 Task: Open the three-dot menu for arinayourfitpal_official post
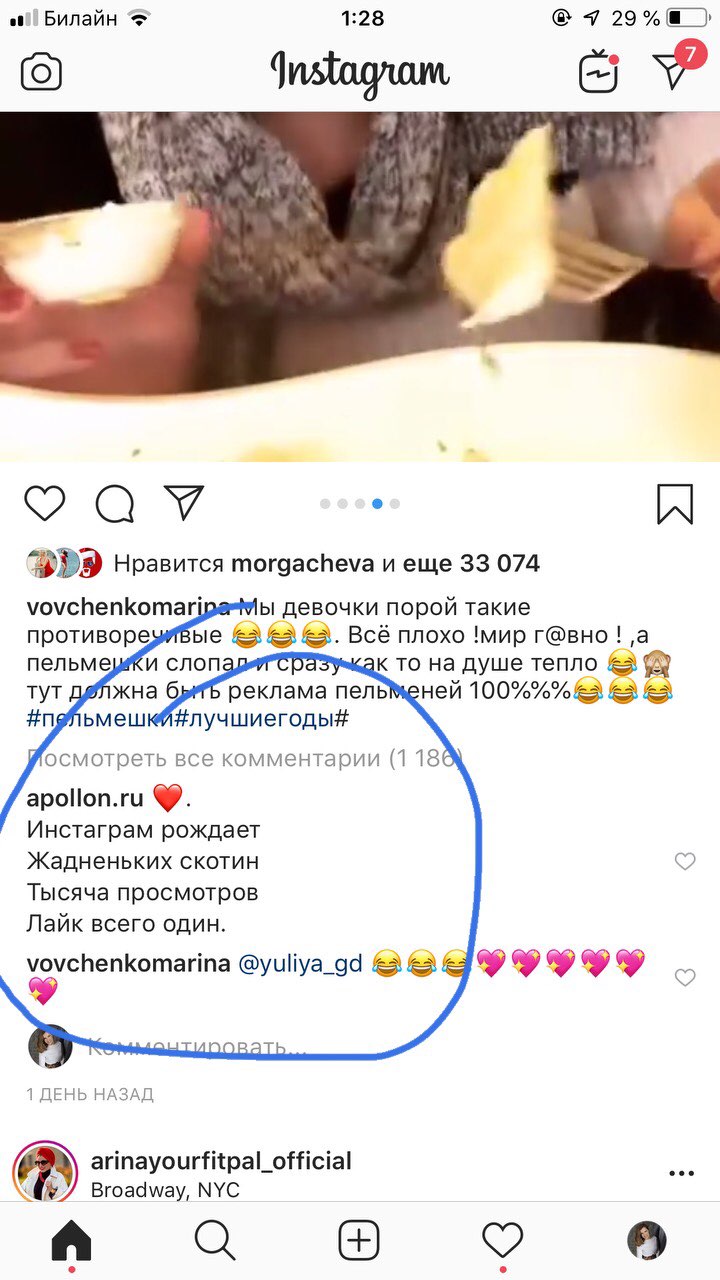click(x=681, y=1174)
